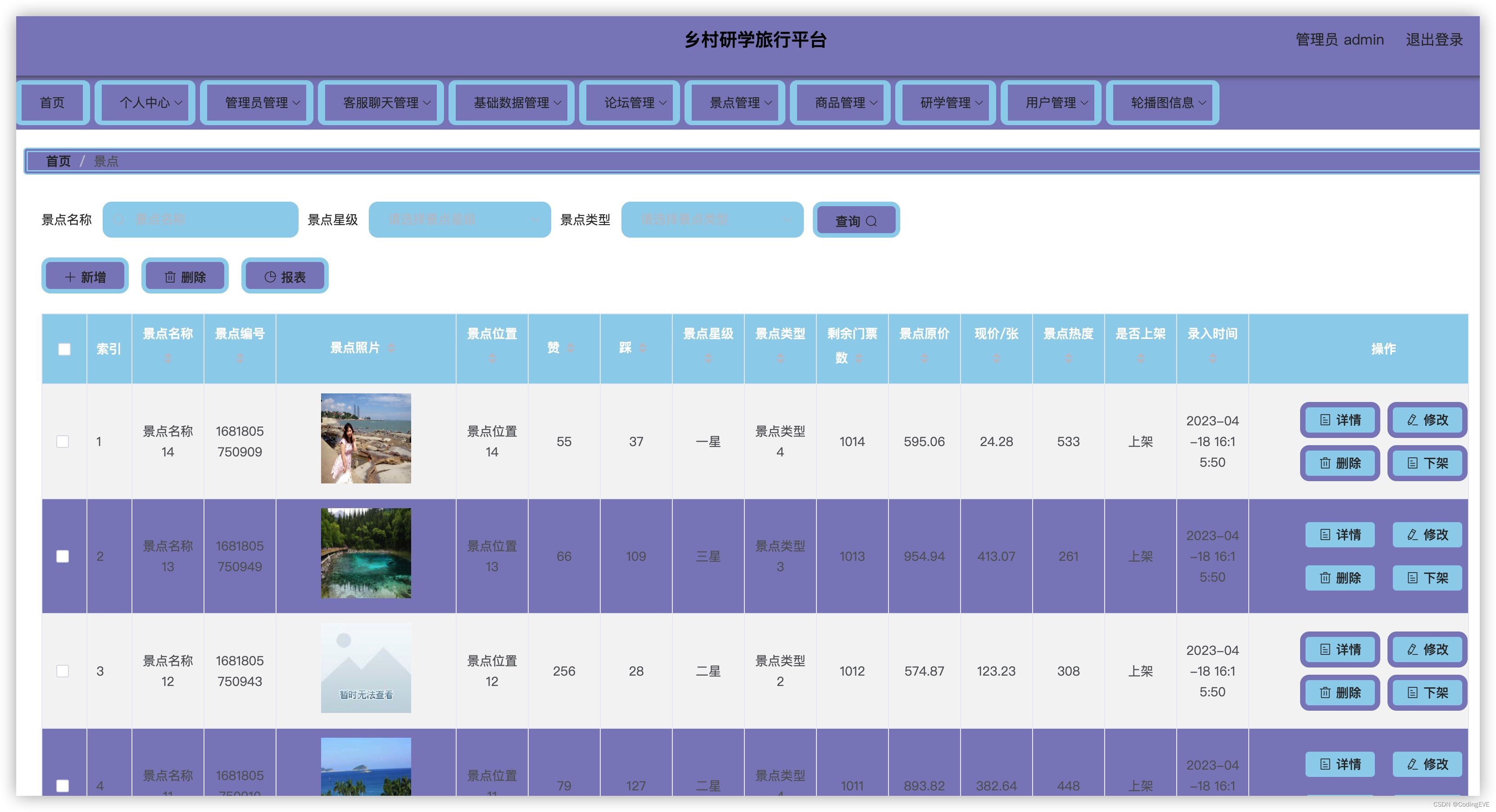The height and width of the screenshot is (812, 1496).
Task: Sort by 赞 column arrows
Action: tap(571, 347)
